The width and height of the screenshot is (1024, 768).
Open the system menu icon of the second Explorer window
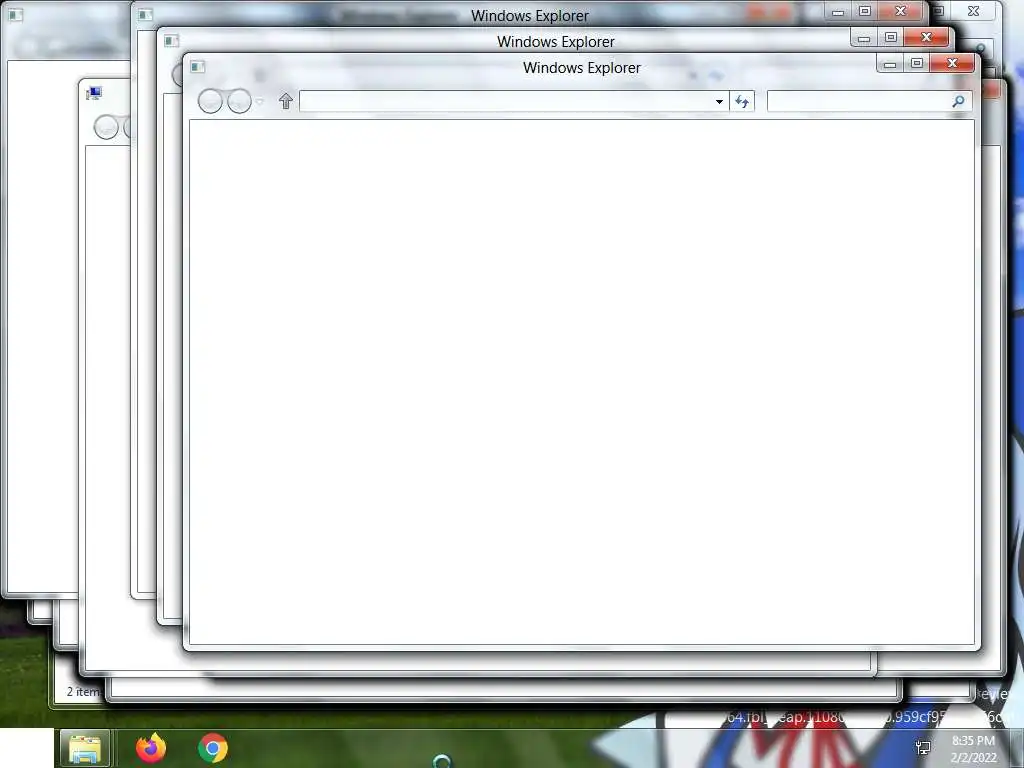[172, 40]
